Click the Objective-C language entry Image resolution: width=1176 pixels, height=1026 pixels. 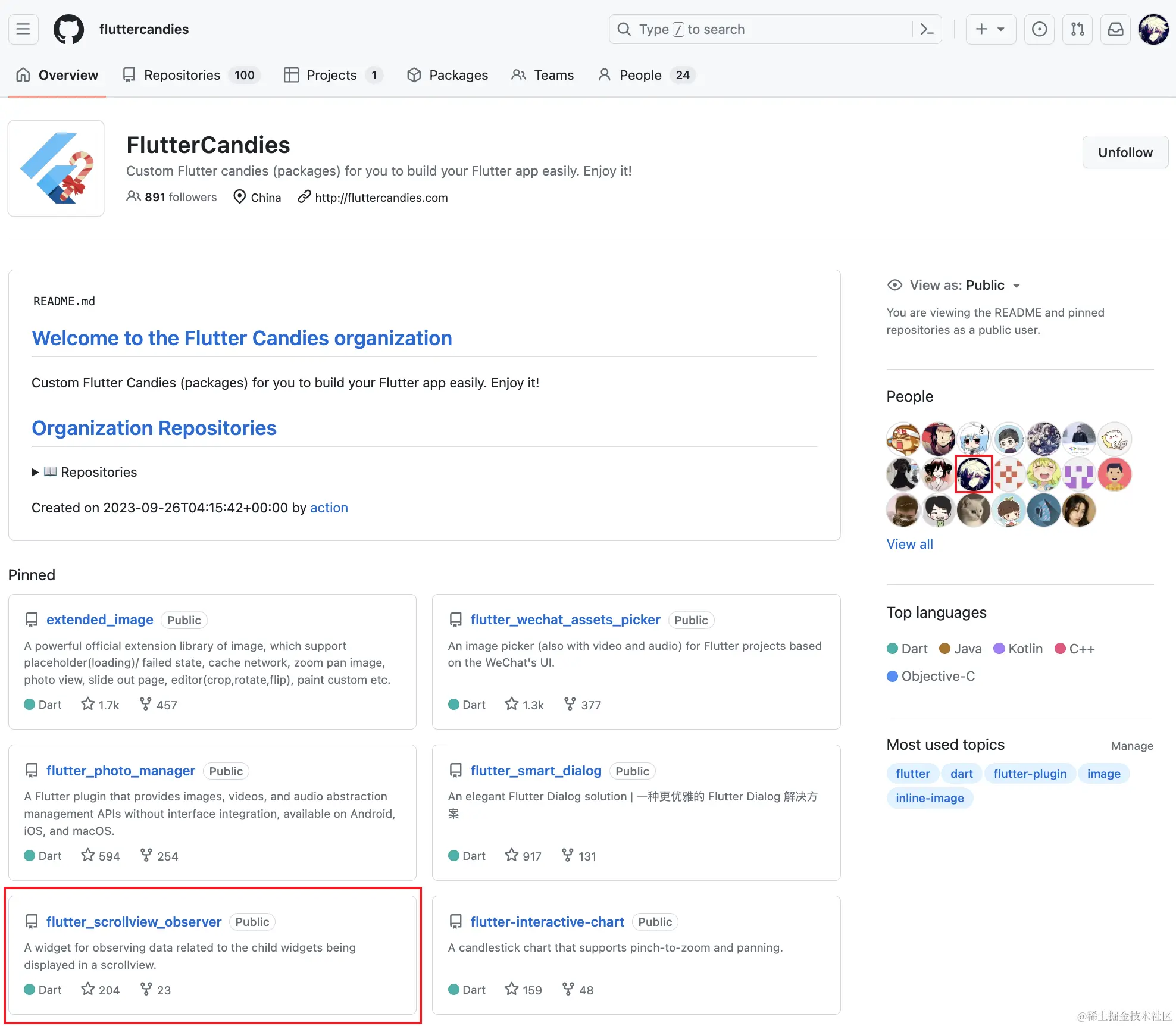(931, 676)
